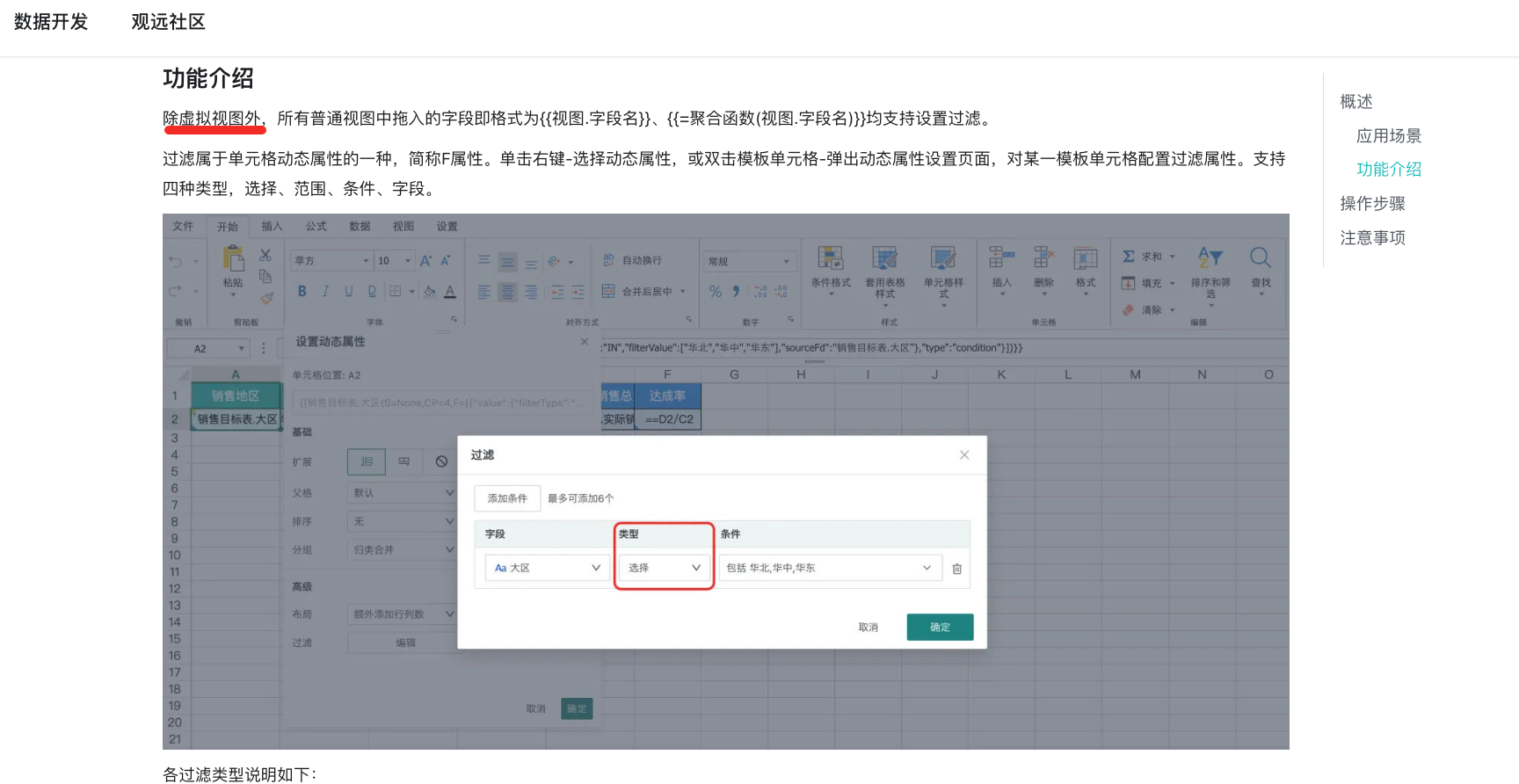The image size is (1519, 784).
Task: Select the no-expand option under 扩展
Action: [441, 461]
